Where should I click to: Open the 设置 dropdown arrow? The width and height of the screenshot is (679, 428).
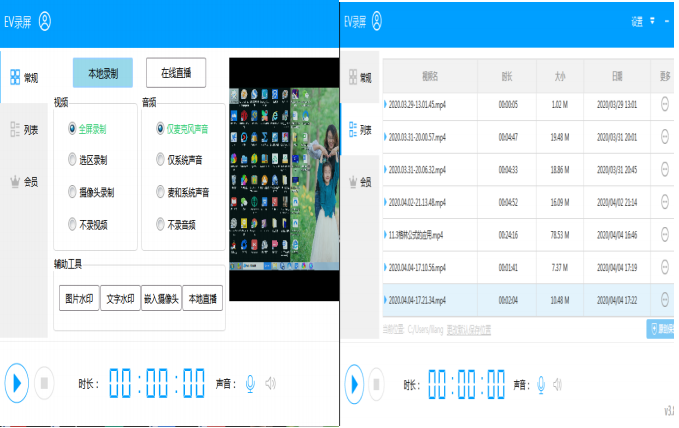pos(653,20)
